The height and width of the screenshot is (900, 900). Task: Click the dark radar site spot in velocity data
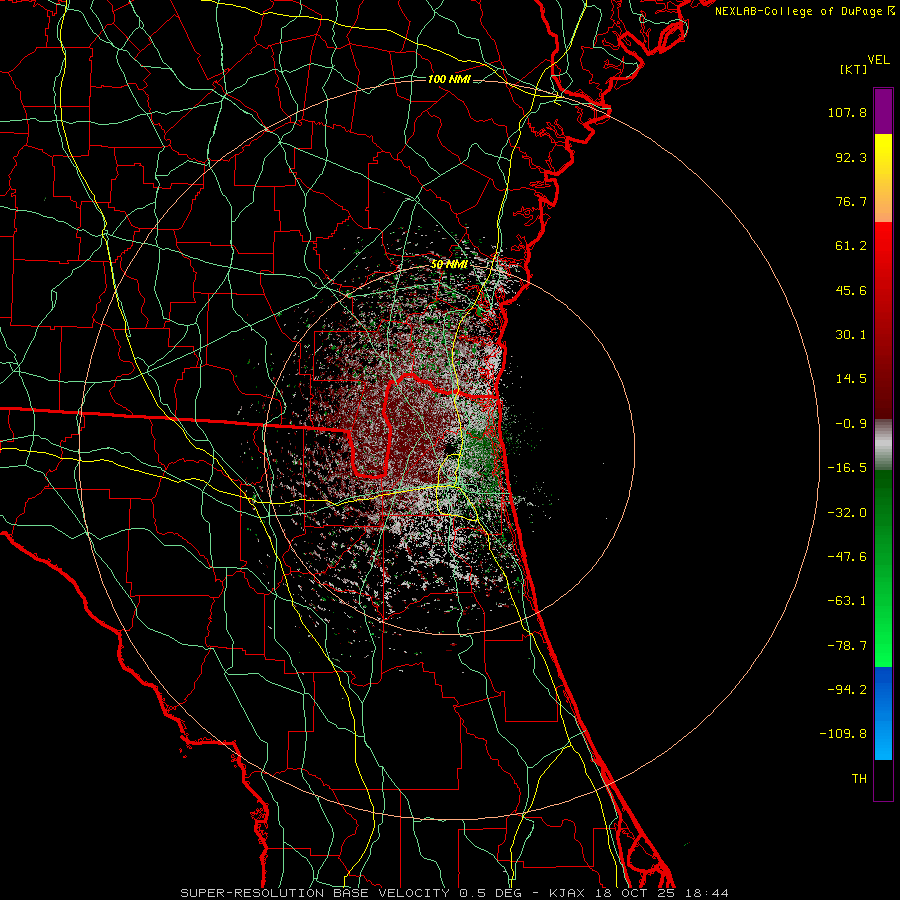pyautogui.click(x=451, y=447)
